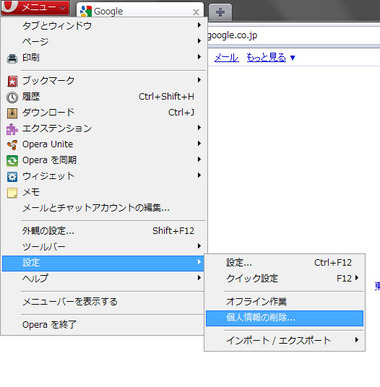Select Opera を終了 to quit

104,325
